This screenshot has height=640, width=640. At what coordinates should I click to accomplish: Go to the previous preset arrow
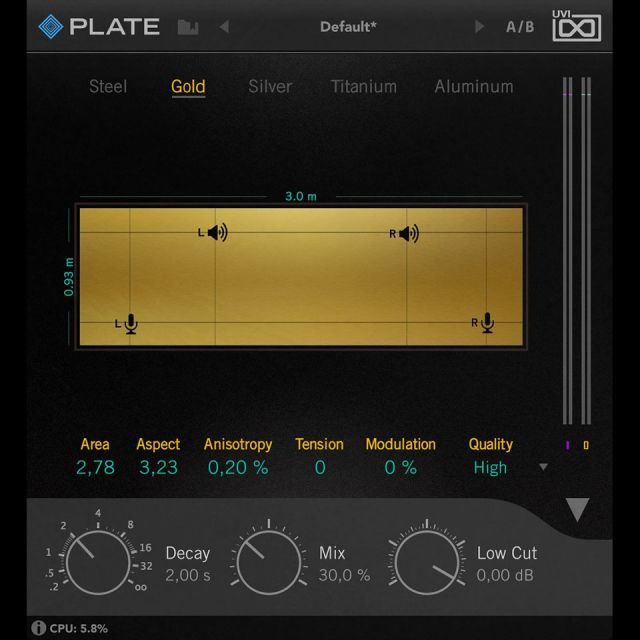[x=224, y=27]
